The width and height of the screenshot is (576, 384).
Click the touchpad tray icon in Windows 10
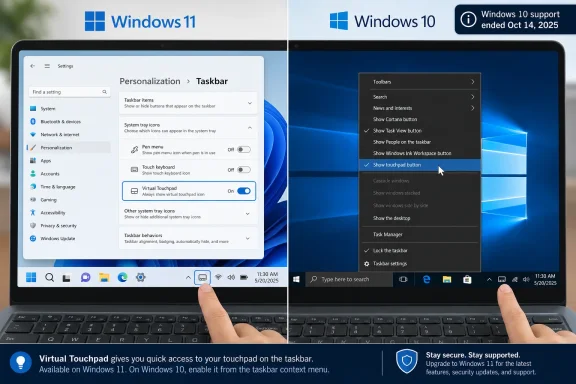coord(502,279)
